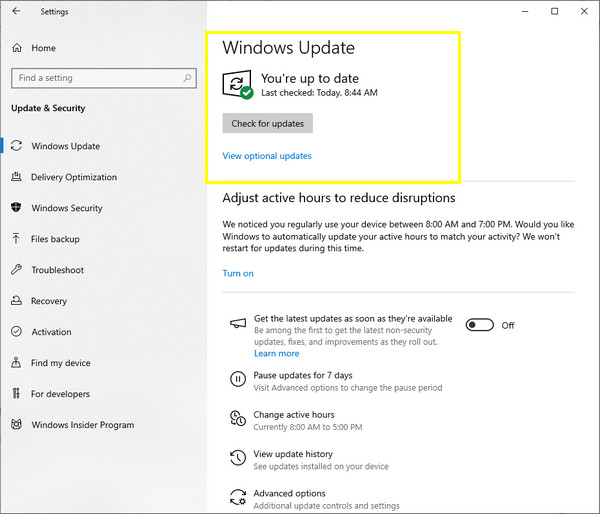600x514 pixels.
Task: Click the 'Update & Security' heading
Action: 48,108
